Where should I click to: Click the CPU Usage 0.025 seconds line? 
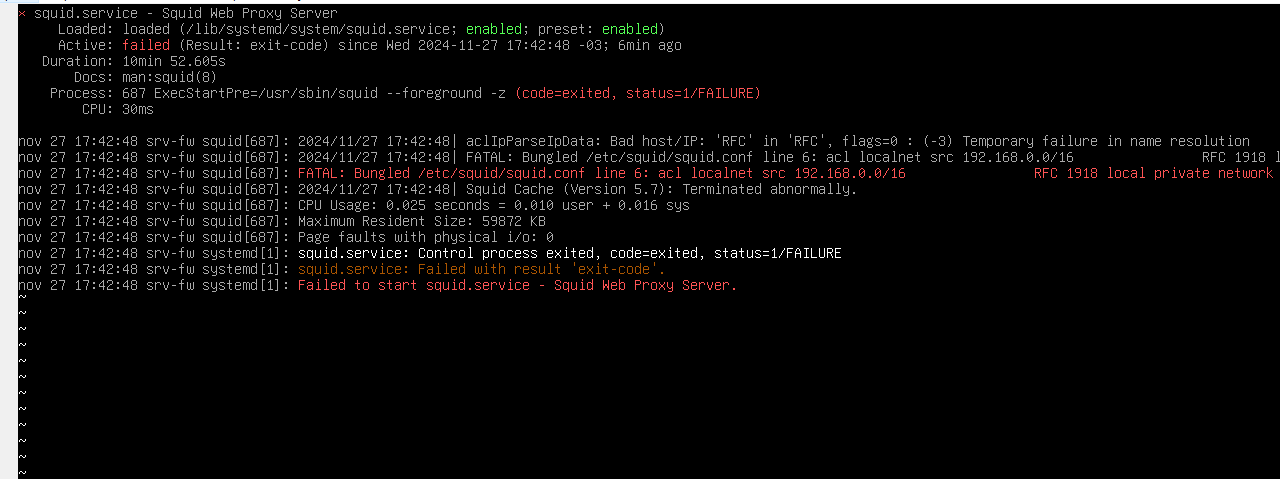(494, 205)
